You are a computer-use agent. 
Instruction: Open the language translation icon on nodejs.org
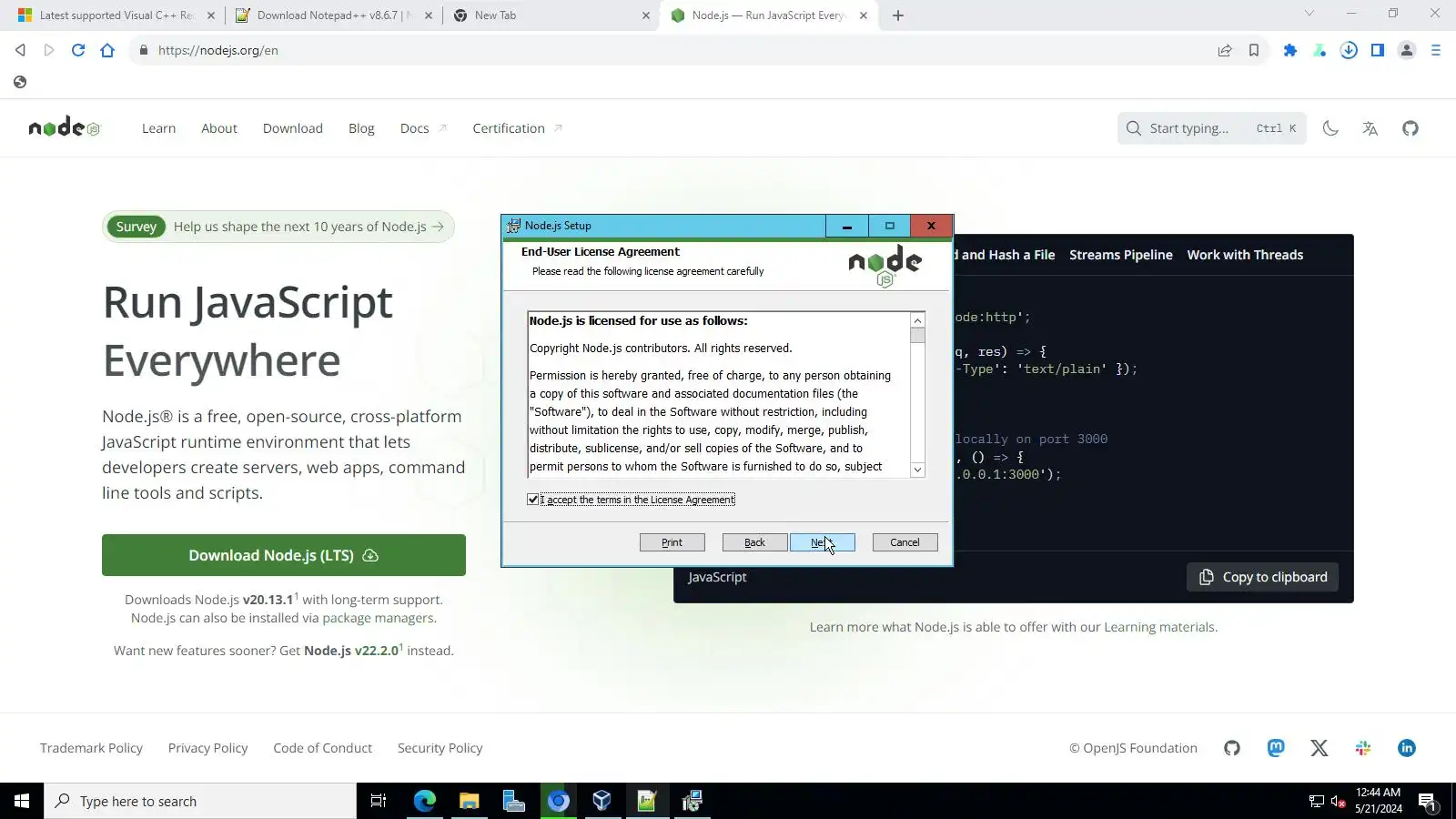(1370, 128)
